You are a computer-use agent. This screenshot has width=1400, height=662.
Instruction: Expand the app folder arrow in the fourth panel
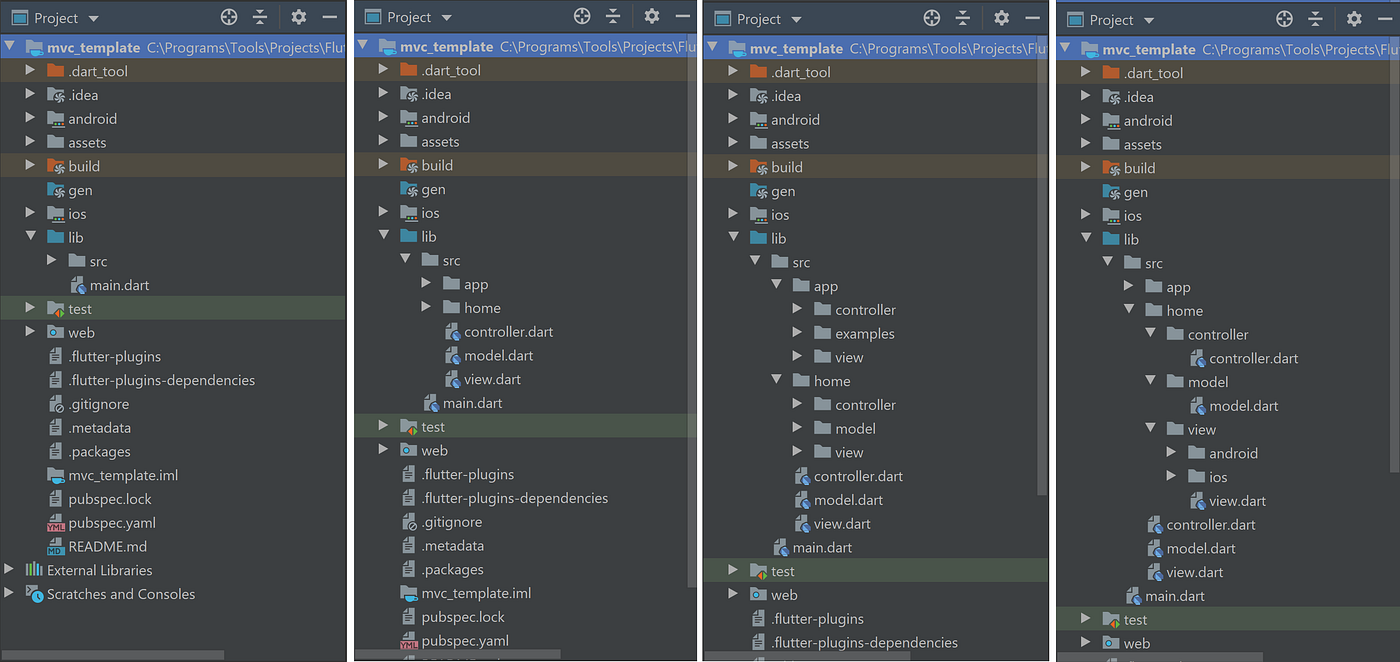coord(1129,286)
